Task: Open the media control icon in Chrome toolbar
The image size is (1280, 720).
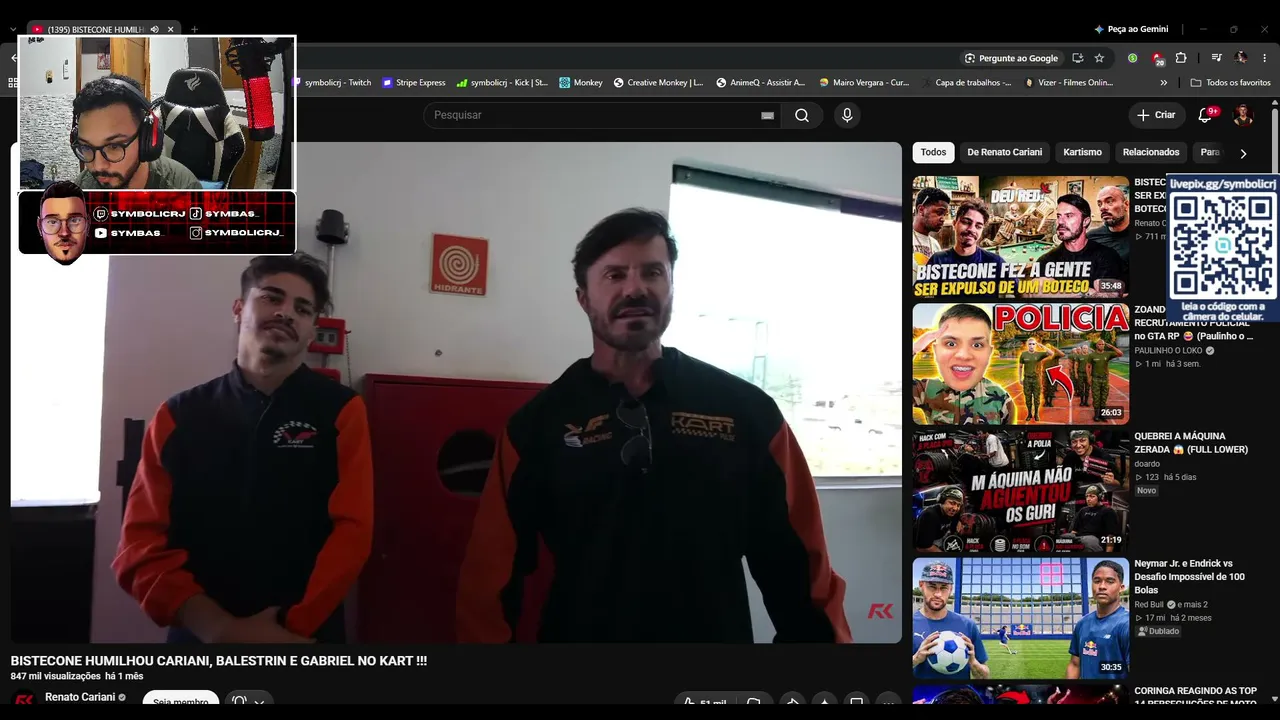Action: [x=1216, y=58]
